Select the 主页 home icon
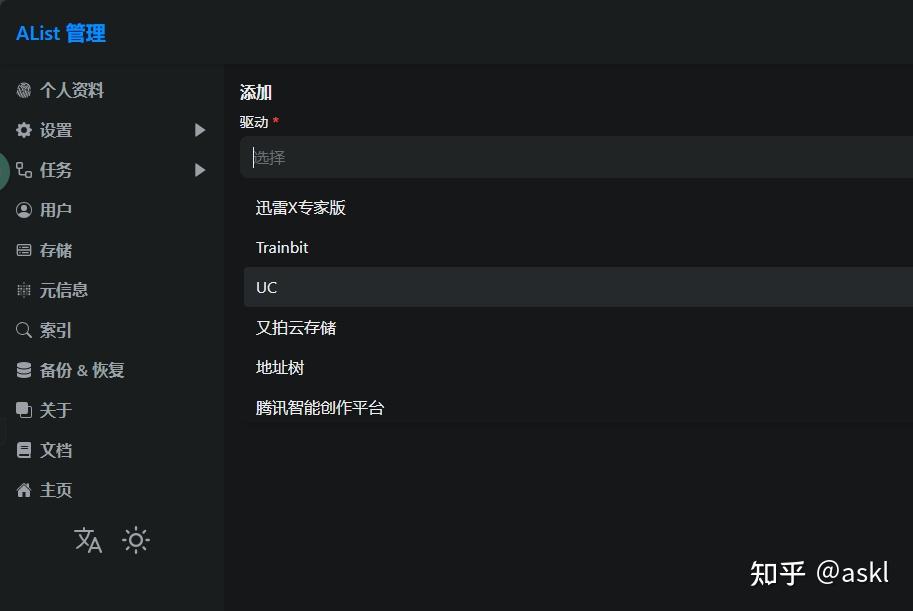The image size is (913, 611). click(x=24, y=490)
